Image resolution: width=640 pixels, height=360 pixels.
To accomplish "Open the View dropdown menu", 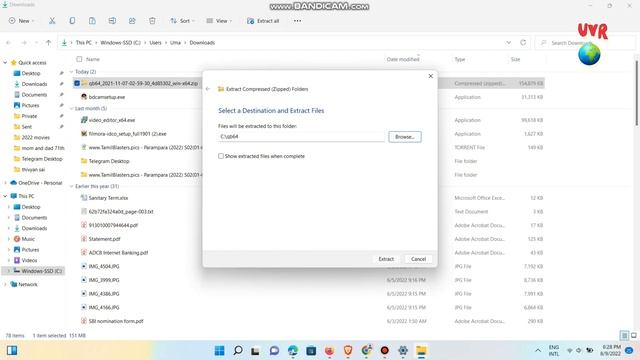I will point(219,21).
